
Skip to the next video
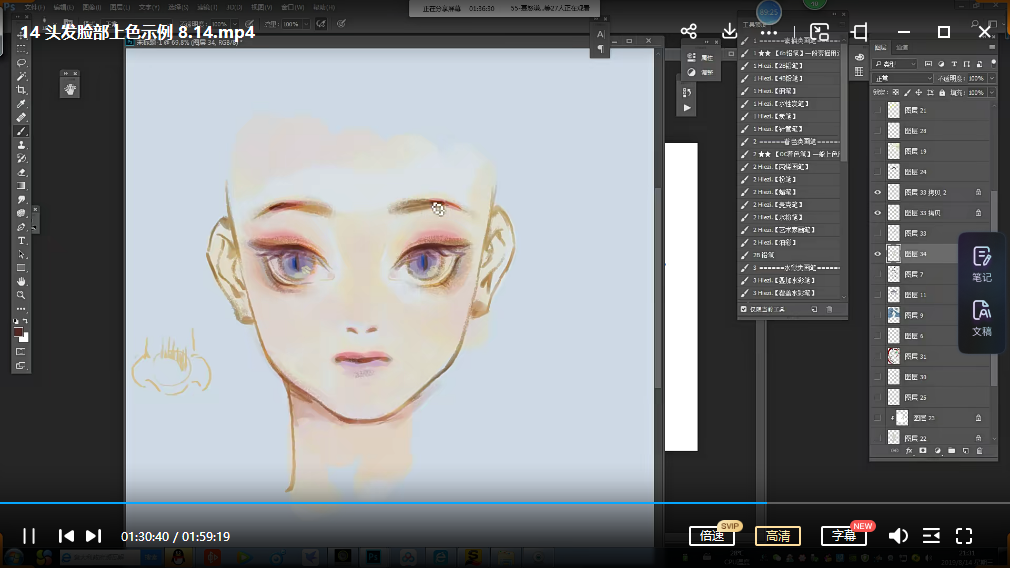click(93, 536)
